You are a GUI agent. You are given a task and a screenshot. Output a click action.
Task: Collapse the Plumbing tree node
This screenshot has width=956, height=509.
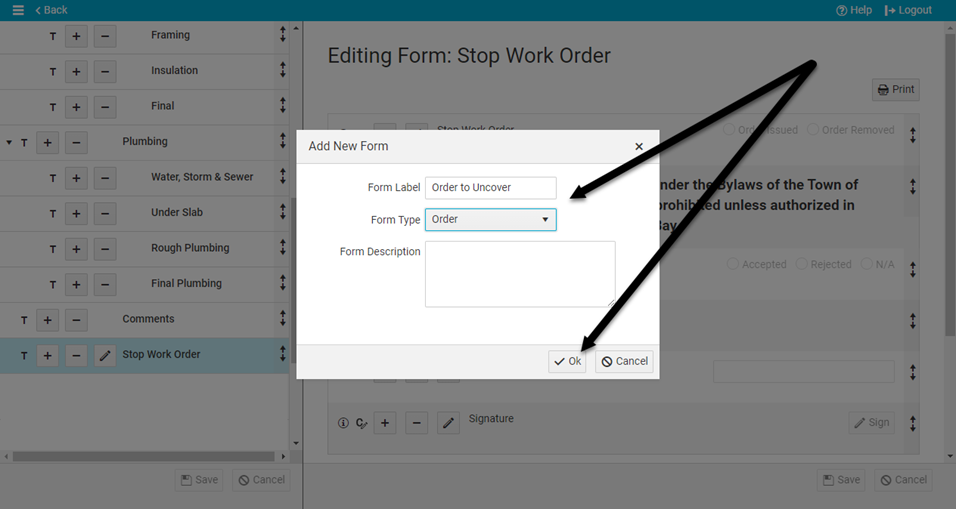coord(9,143)
